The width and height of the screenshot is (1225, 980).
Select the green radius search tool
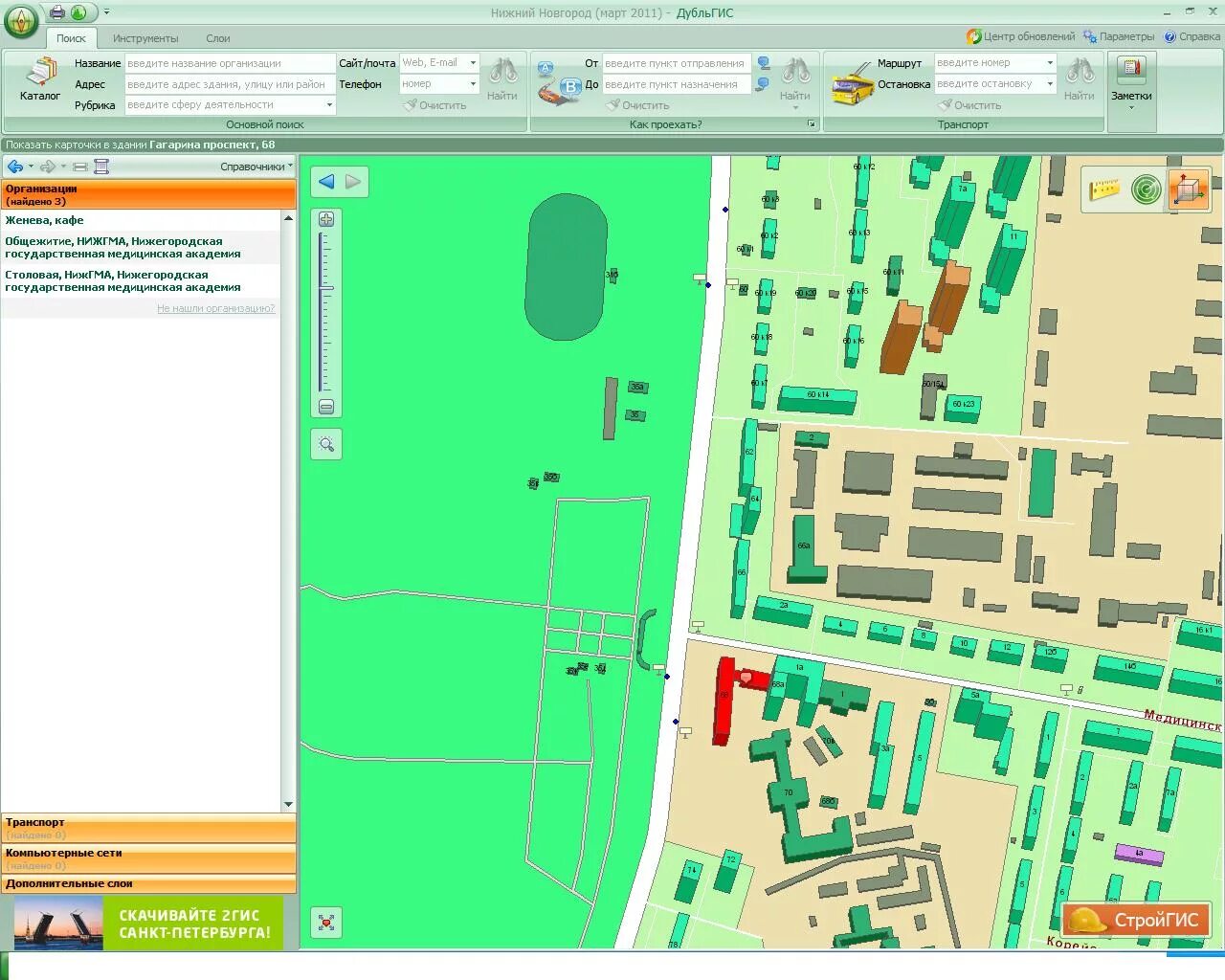pos(1146,189)
